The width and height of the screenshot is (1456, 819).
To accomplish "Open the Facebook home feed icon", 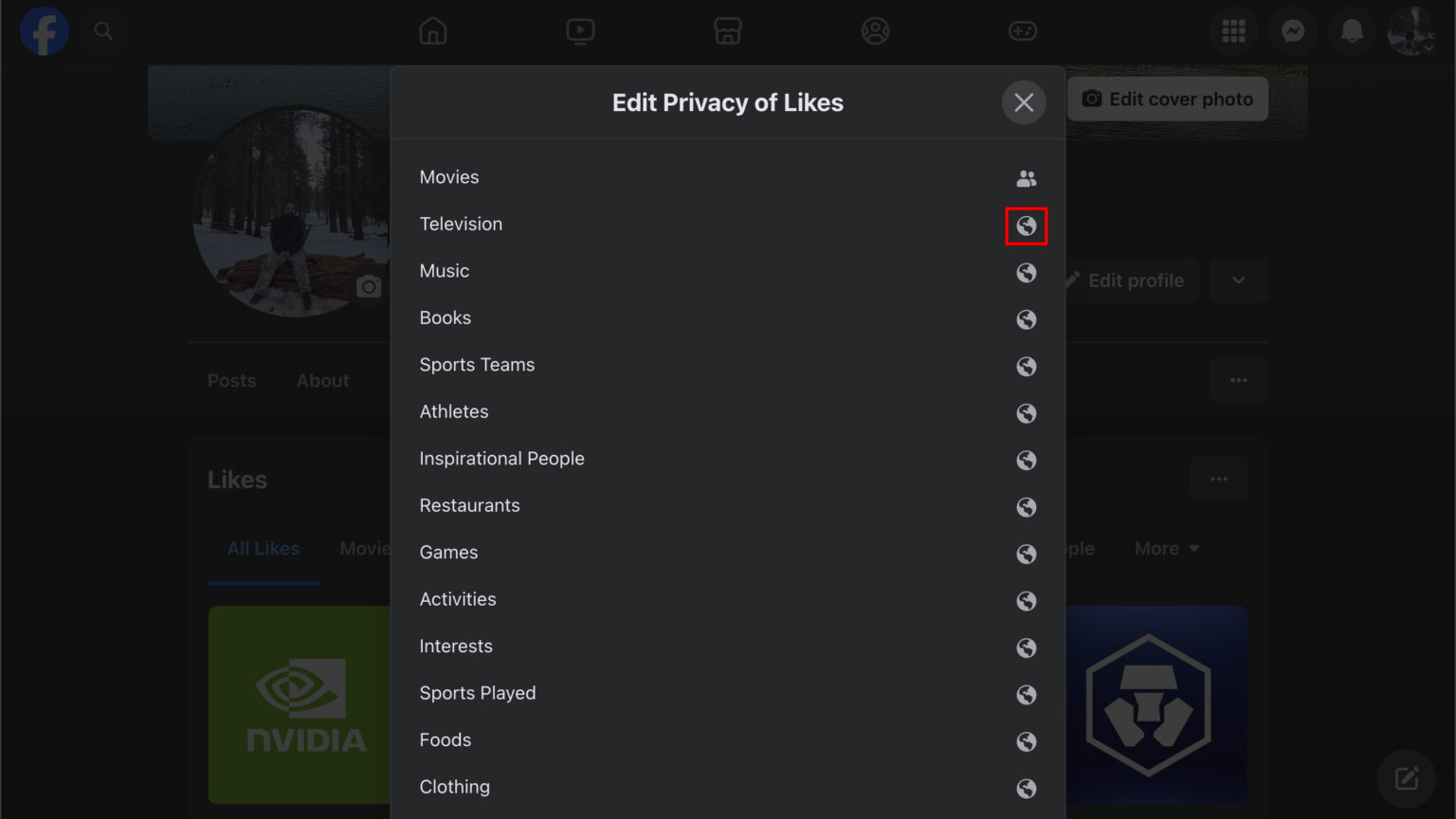I will coord(432,30).
